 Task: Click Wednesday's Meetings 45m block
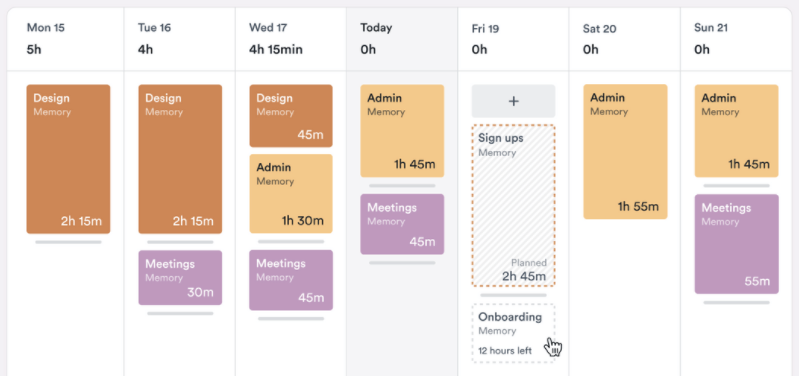[291, 280]
